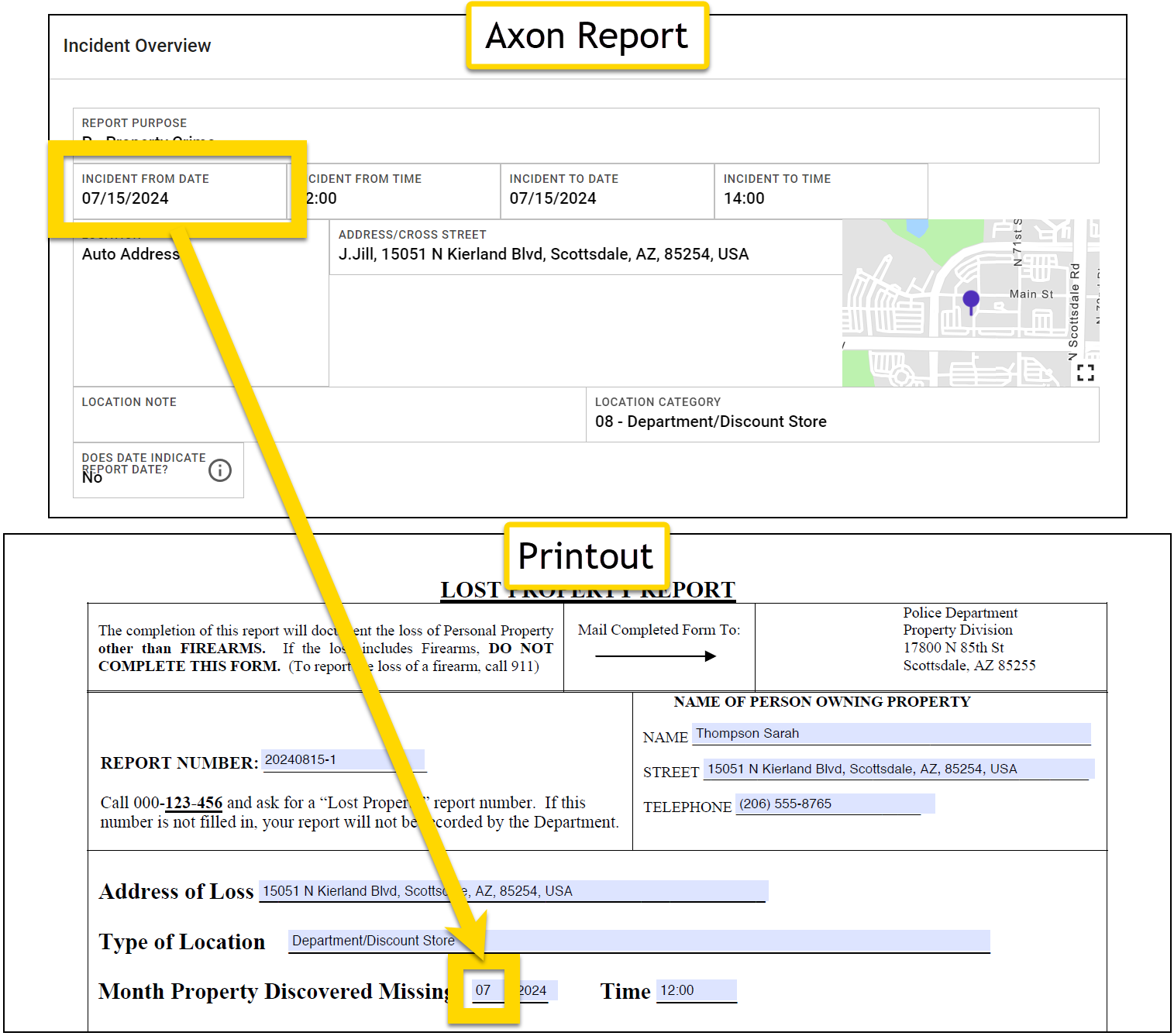The height and width of the screenshot is (1036, 1174).
Task: Click the Report Number field showing 20240815-1
Action: pos(344,759)
